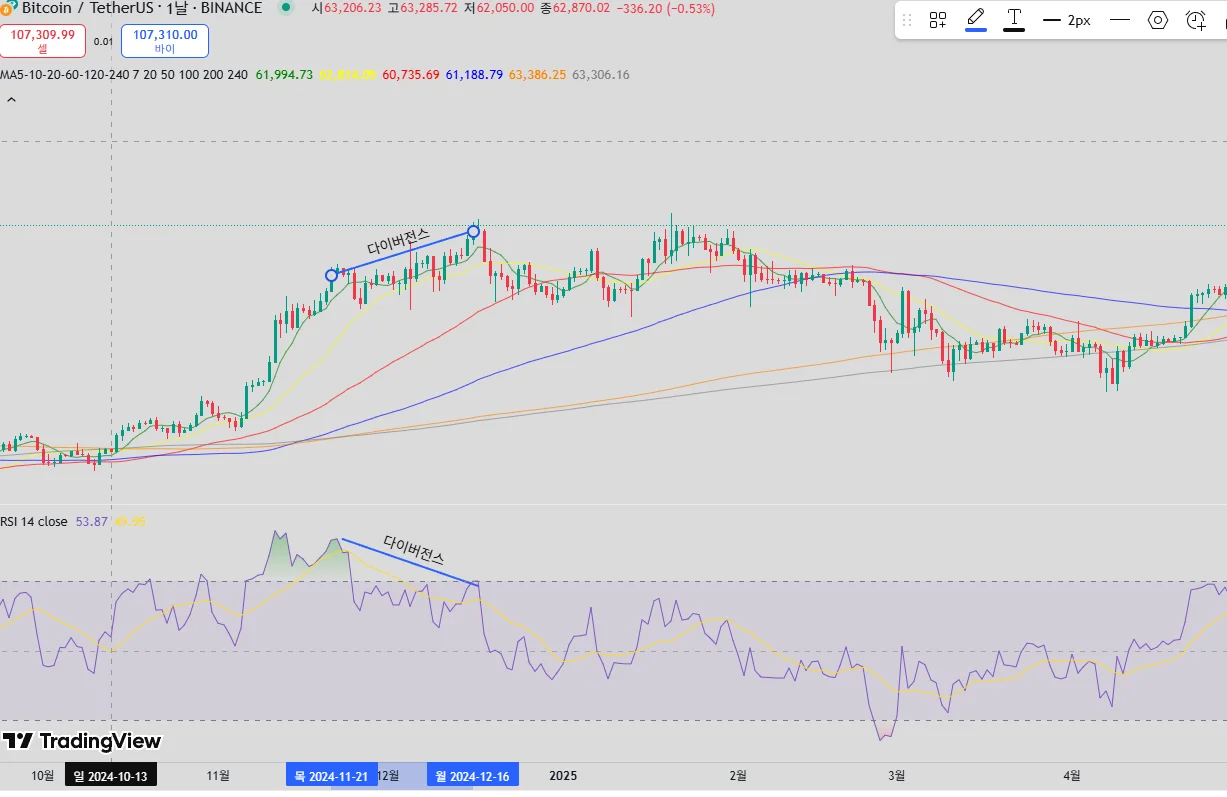Screen dimensions: 1227x797
Task: Click the 2024-11-21 date label
Action: (331, 776)
